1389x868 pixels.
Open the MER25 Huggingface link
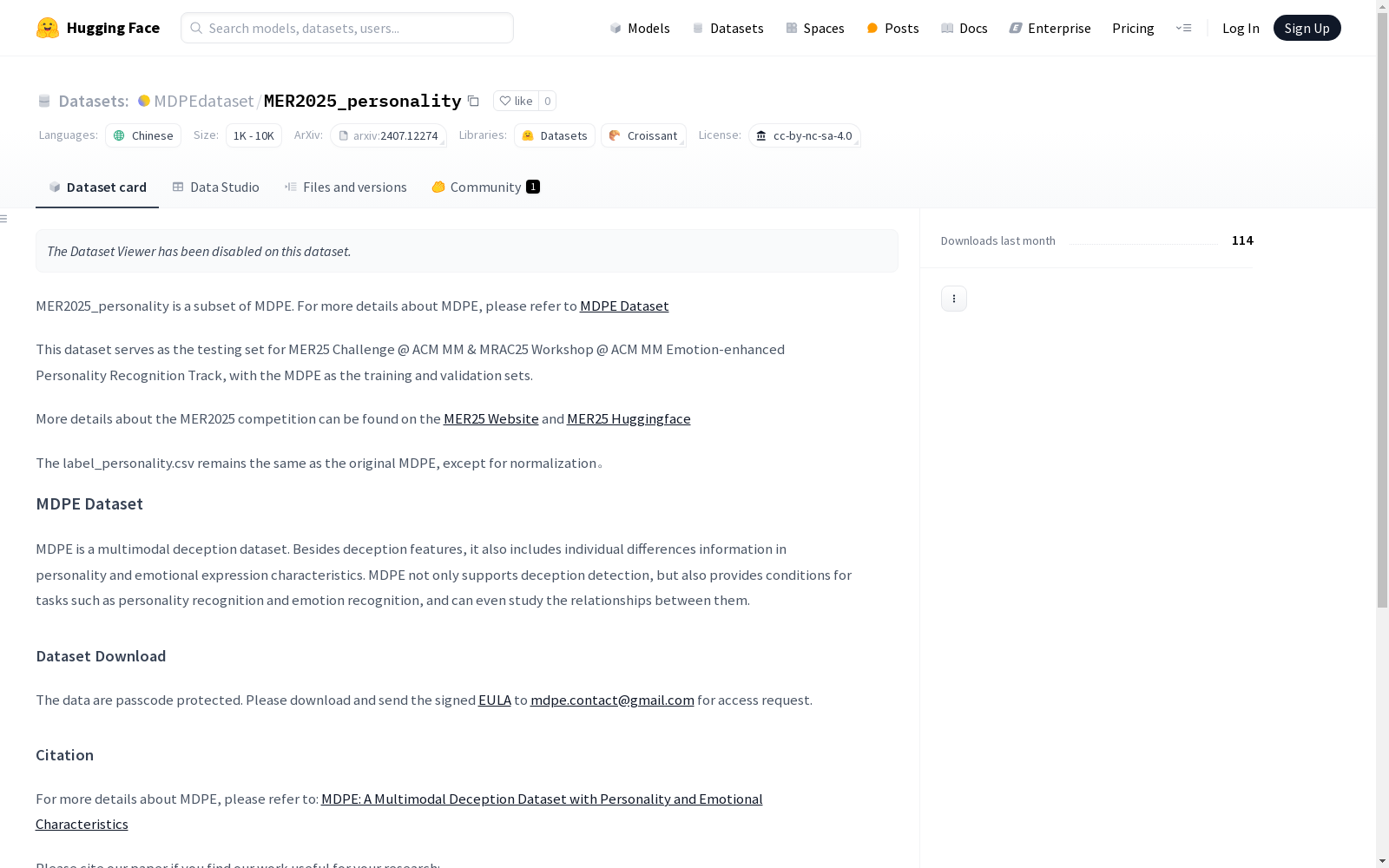[629, 418]
